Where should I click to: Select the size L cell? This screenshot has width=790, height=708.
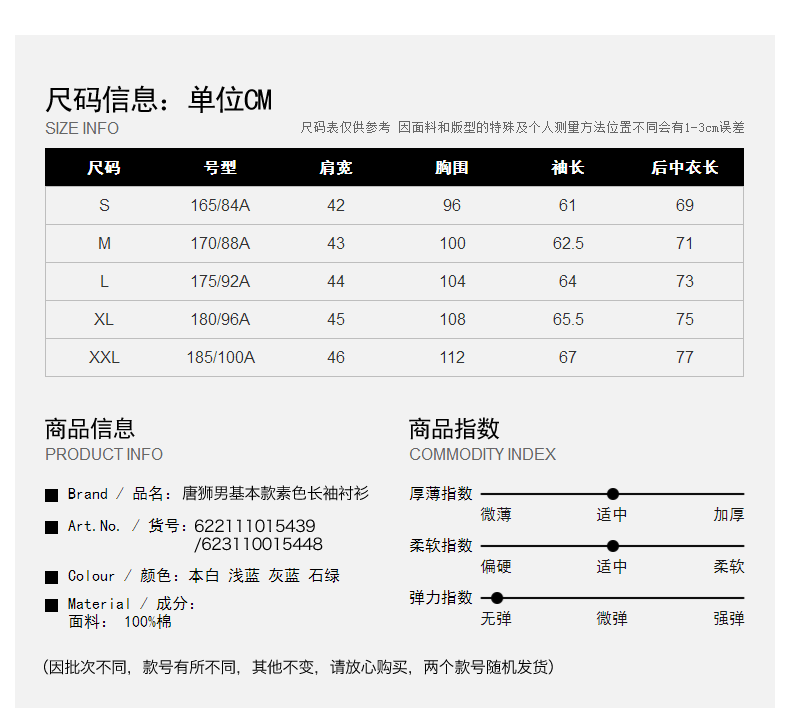(x=104, y=281)
